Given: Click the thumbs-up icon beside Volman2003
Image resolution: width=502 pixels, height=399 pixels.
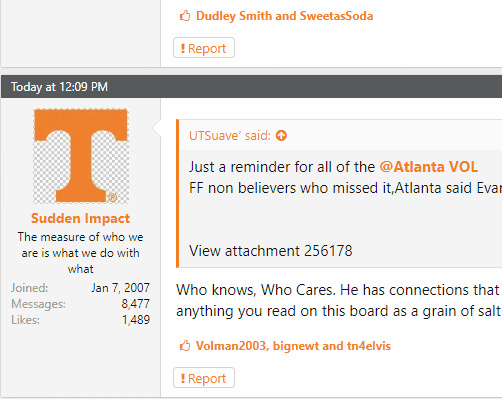Looking at the screenshot, I should [x=185, y=346].
